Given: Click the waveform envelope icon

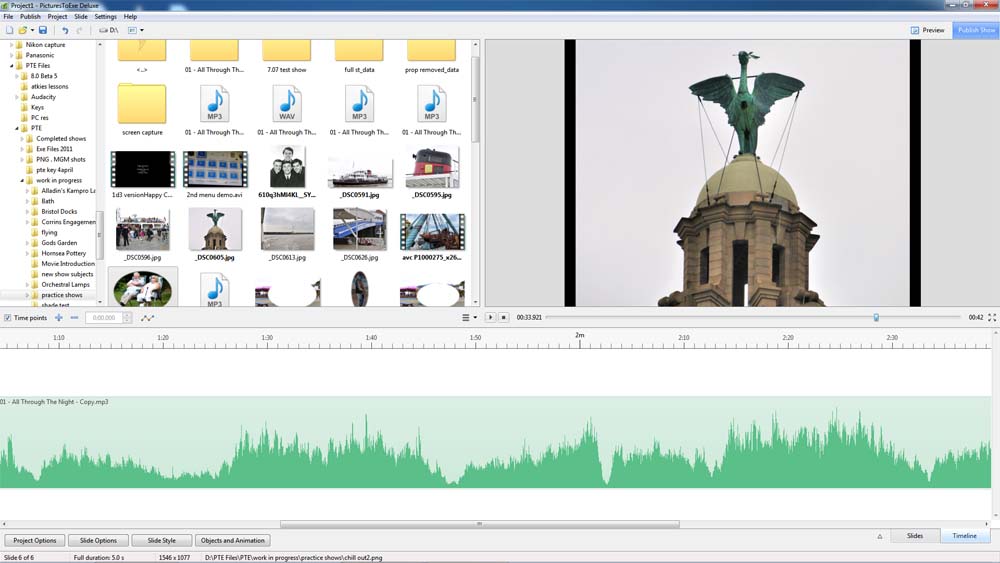Looking at the screenshot, I should [x=148, y=318].
